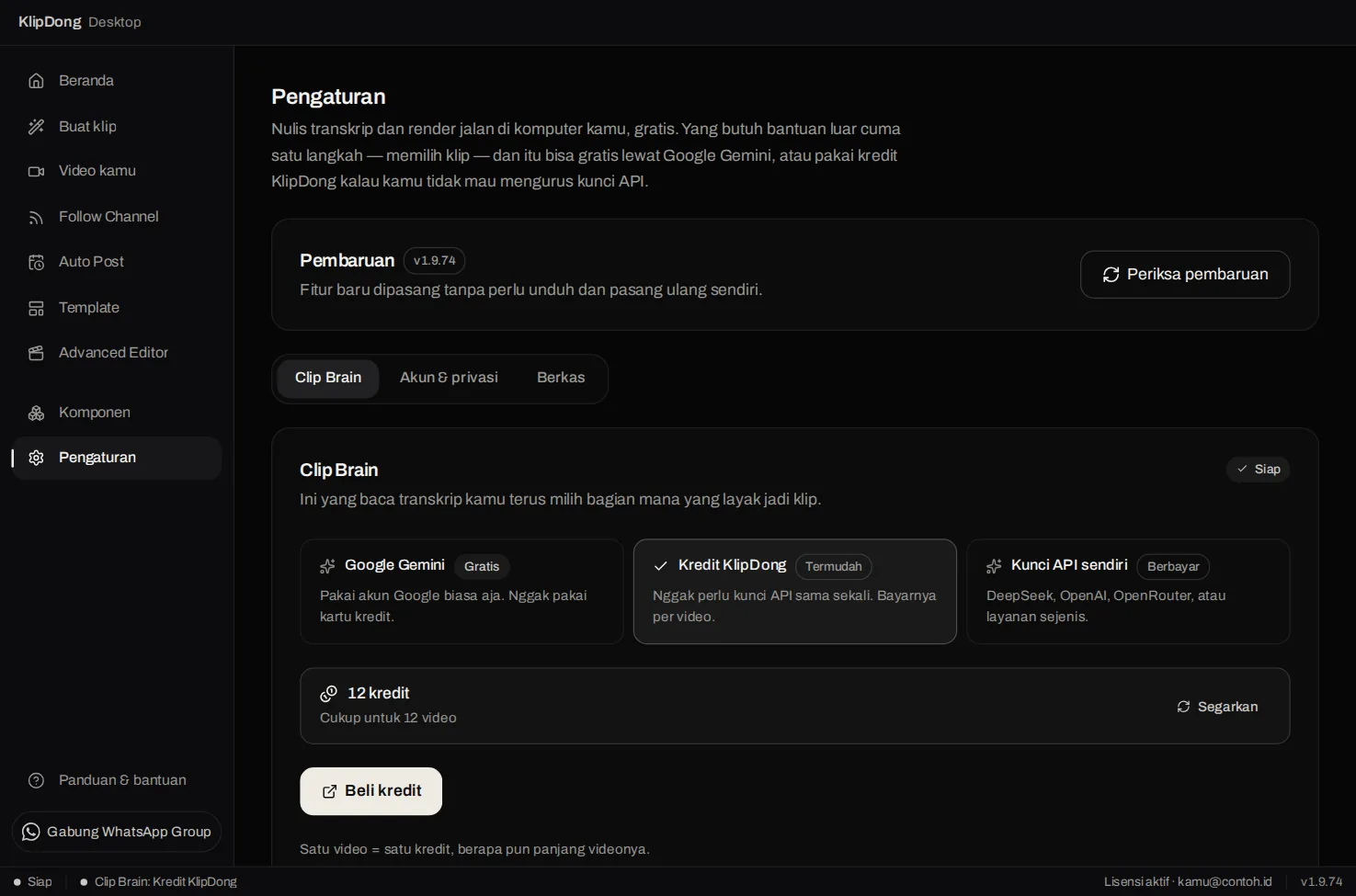Open the Berkas tab
The height and width of the screenshot is (896, 1356).
click(x=561, y=378)
